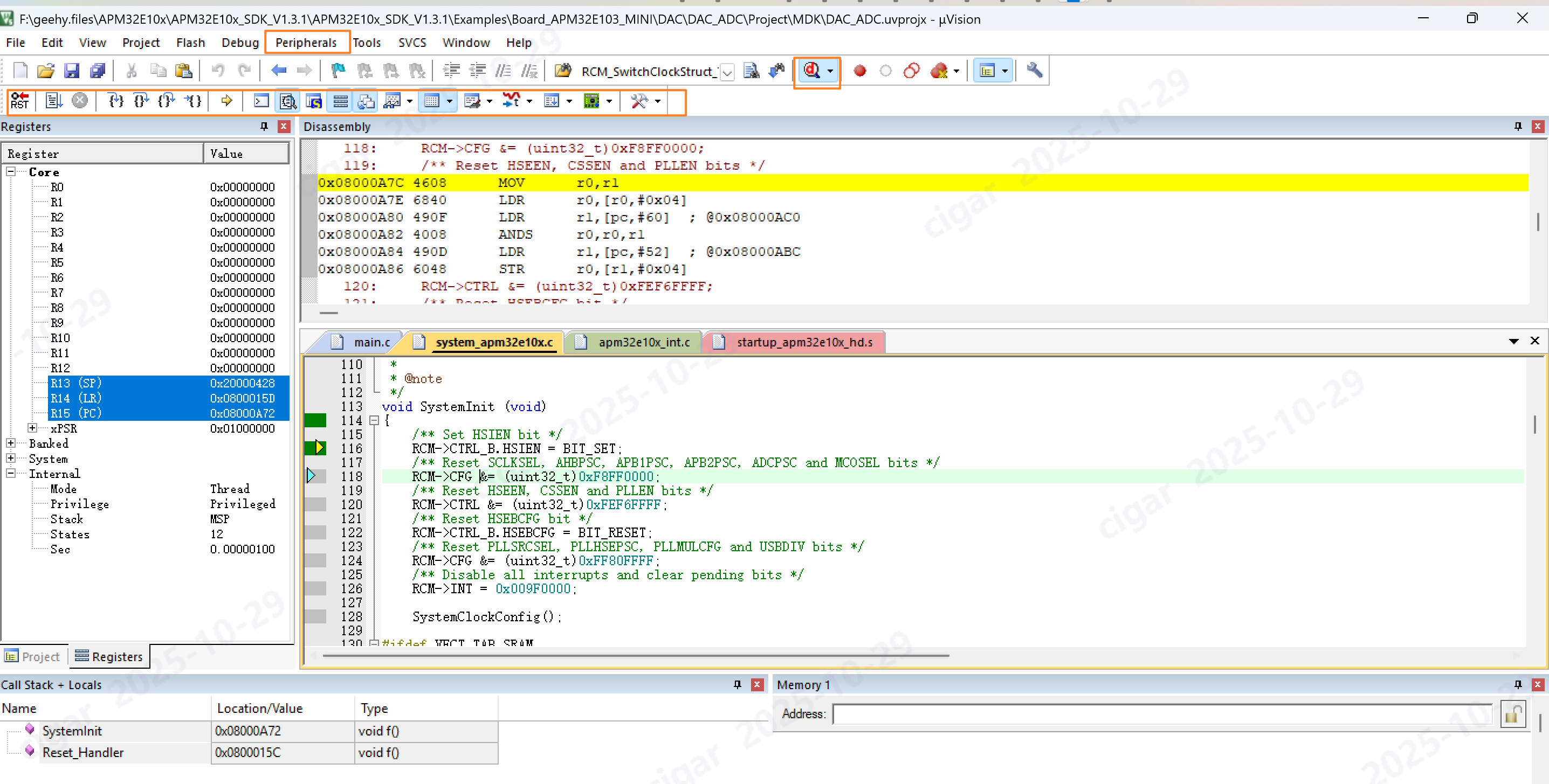Toggle Start/Stop Debug Session button

point(812,71)
